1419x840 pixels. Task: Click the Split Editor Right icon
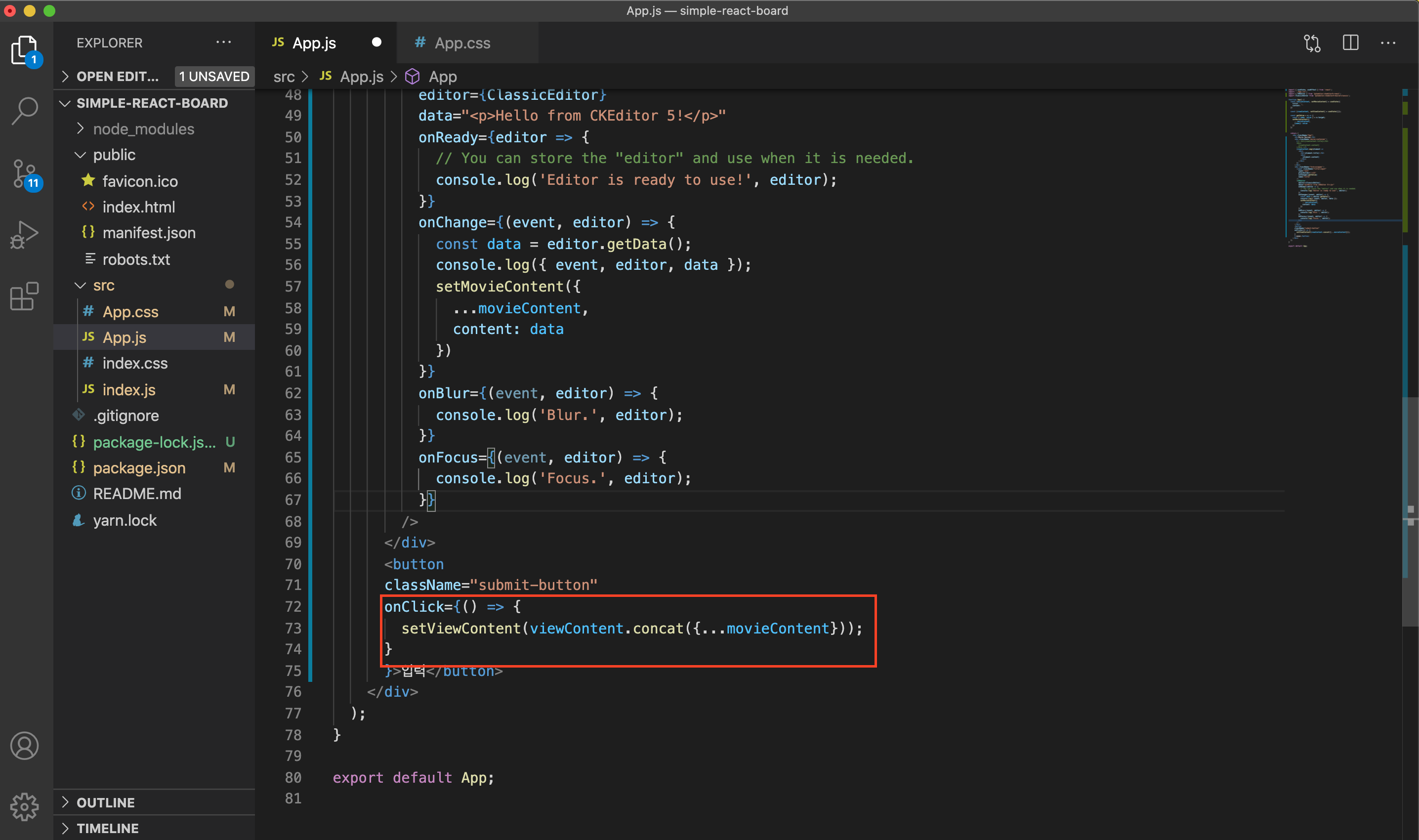click(x=1350, y=43)
